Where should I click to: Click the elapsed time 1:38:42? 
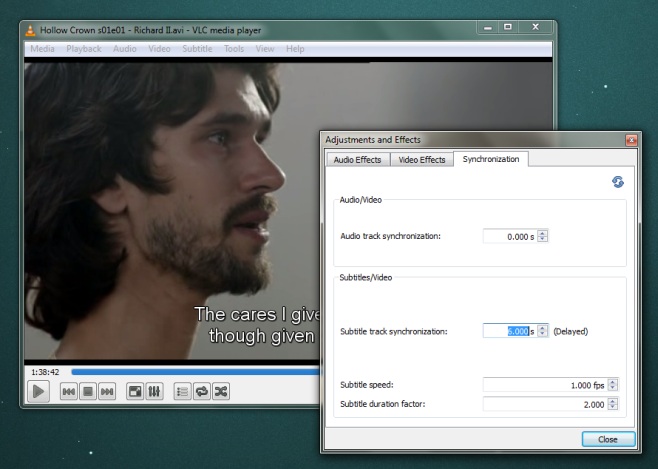(45, 372)
